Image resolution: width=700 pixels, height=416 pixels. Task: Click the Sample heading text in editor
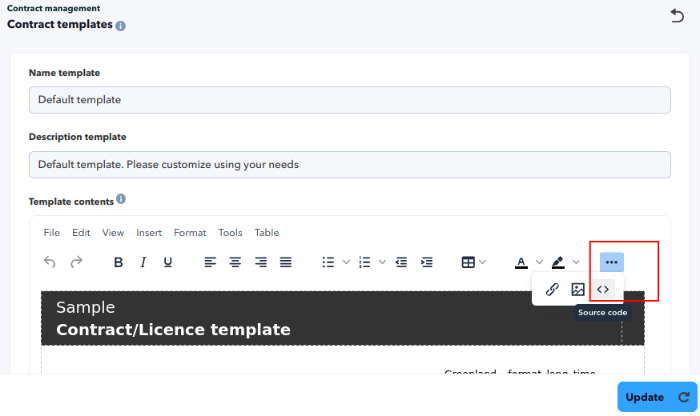[86, 307]
